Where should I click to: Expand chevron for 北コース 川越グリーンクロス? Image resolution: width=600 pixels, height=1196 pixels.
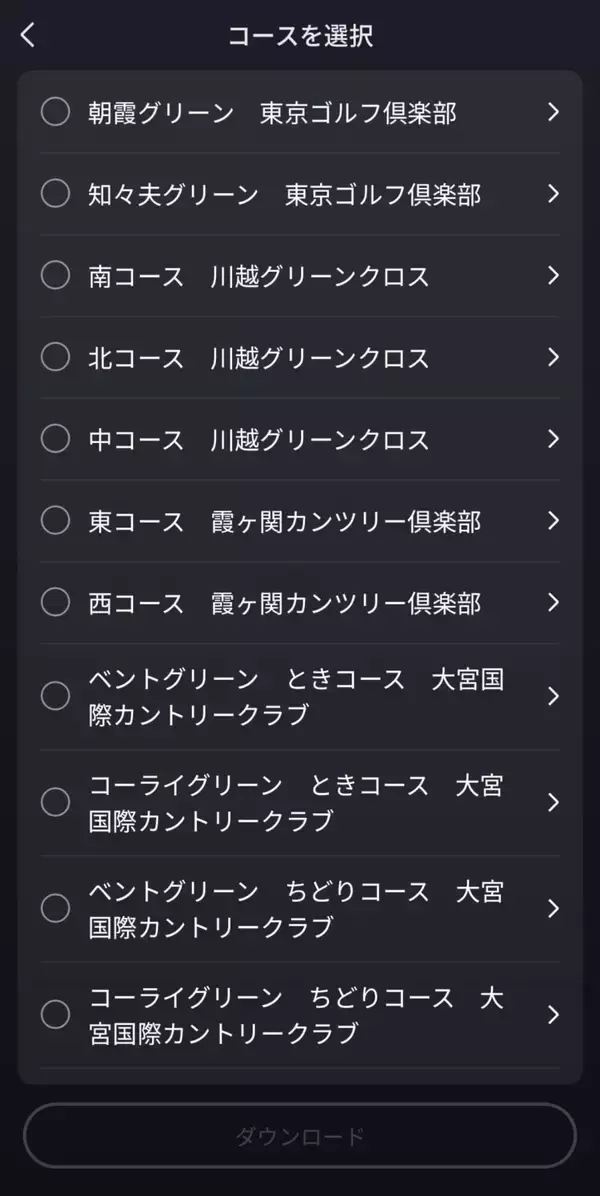[x=553, y=357]
